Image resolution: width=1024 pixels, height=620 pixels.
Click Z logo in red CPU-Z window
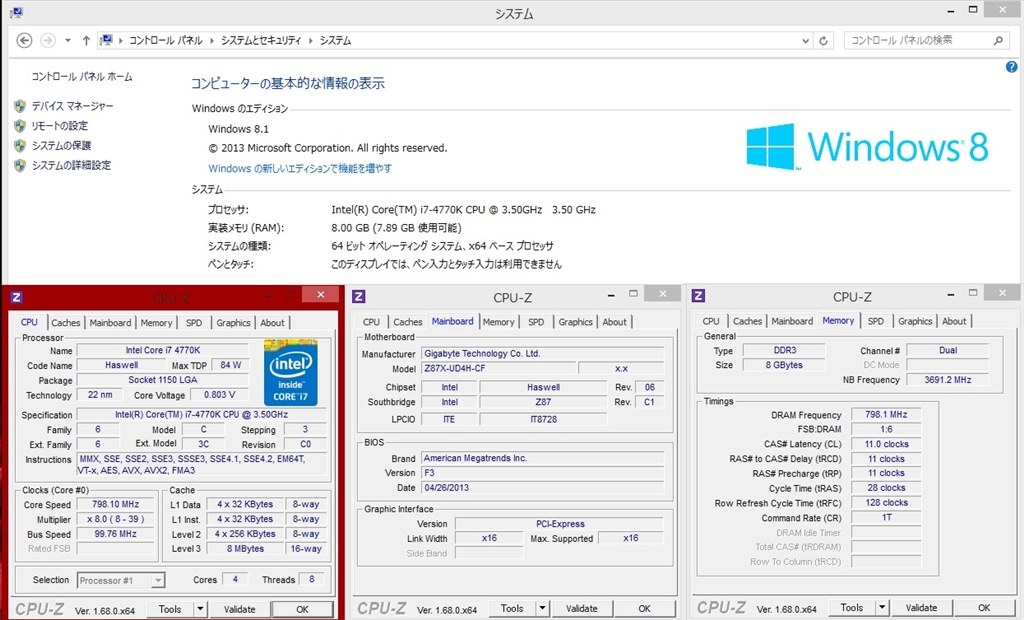pyautogui.click(x=17, y=297)
